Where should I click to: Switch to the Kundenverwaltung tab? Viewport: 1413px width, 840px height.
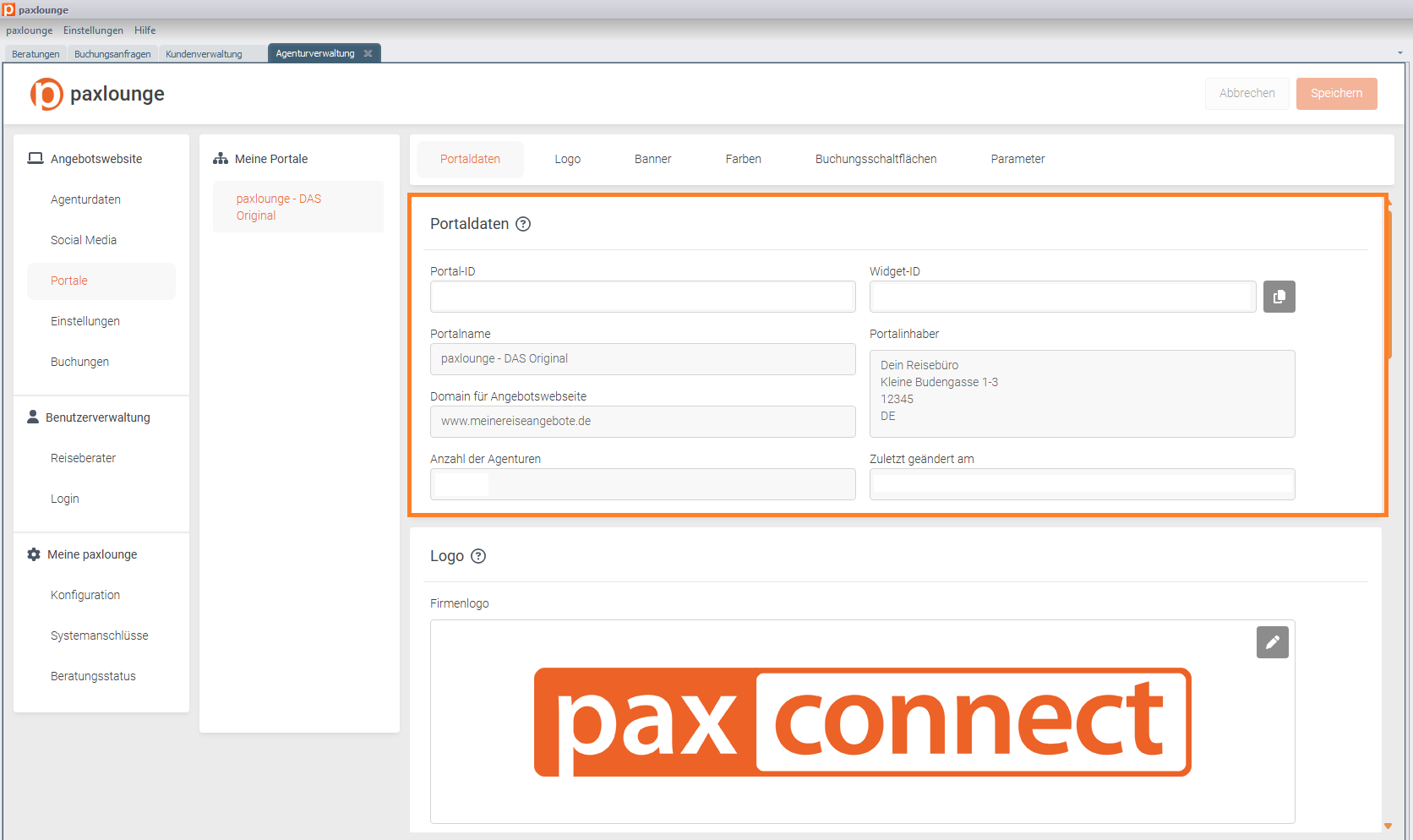(x=204, y=54)
